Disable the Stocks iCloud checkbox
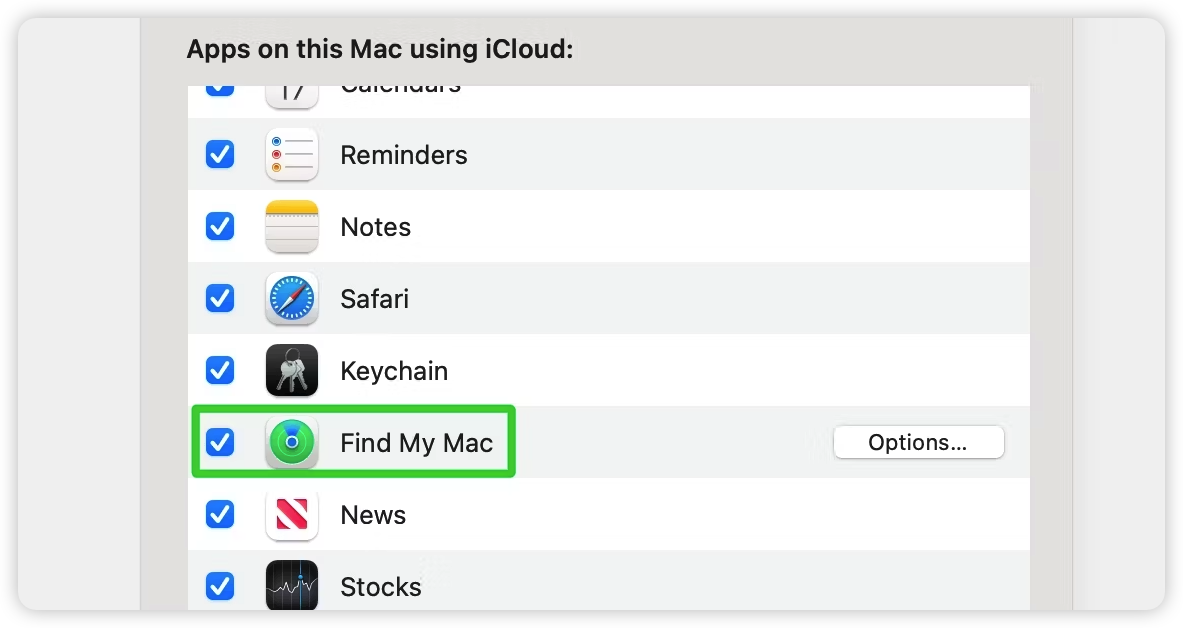This screenshot has height=628, width=1183. 220,586
